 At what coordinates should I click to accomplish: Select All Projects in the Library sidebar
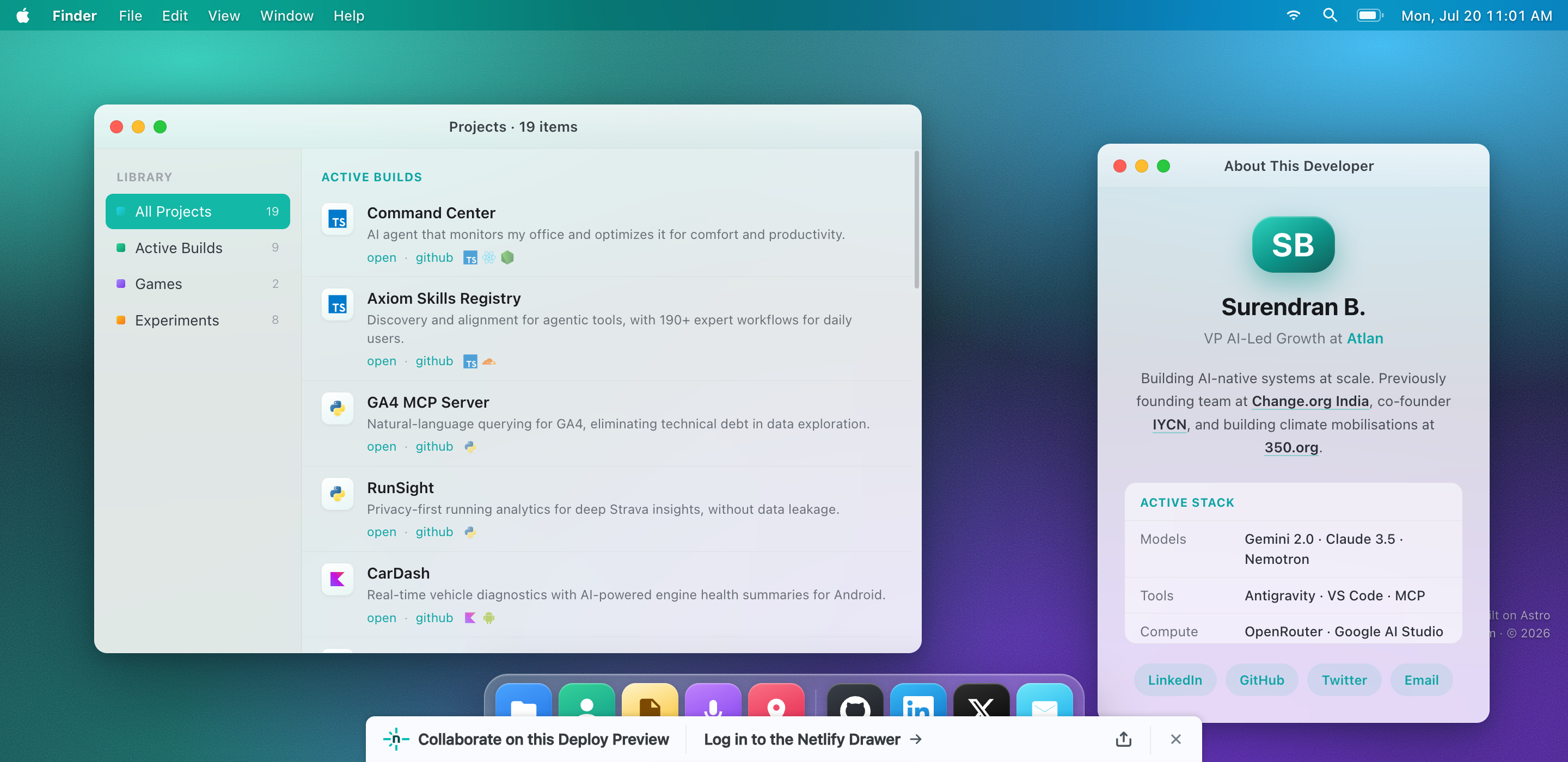[x=198, y=212]
